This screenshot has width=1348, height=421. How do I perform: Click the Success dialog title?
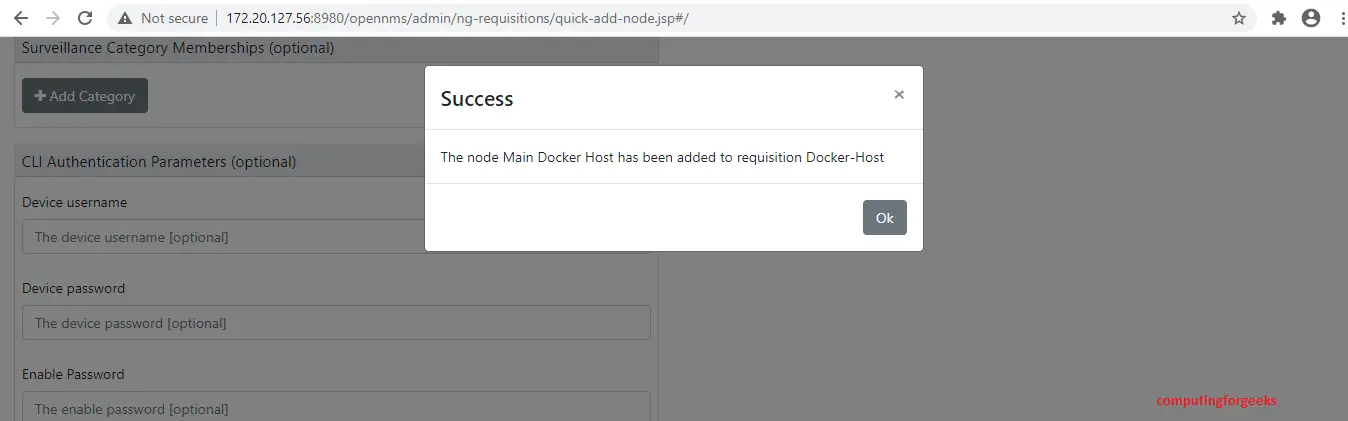click(477, 99)
